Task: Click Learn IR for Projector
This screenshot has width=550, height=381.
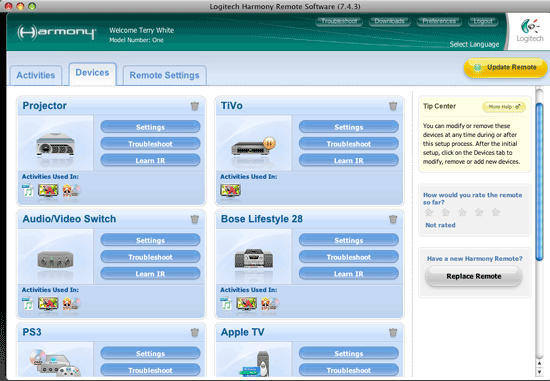Action: pyautogui.click(x=150, y=160)
